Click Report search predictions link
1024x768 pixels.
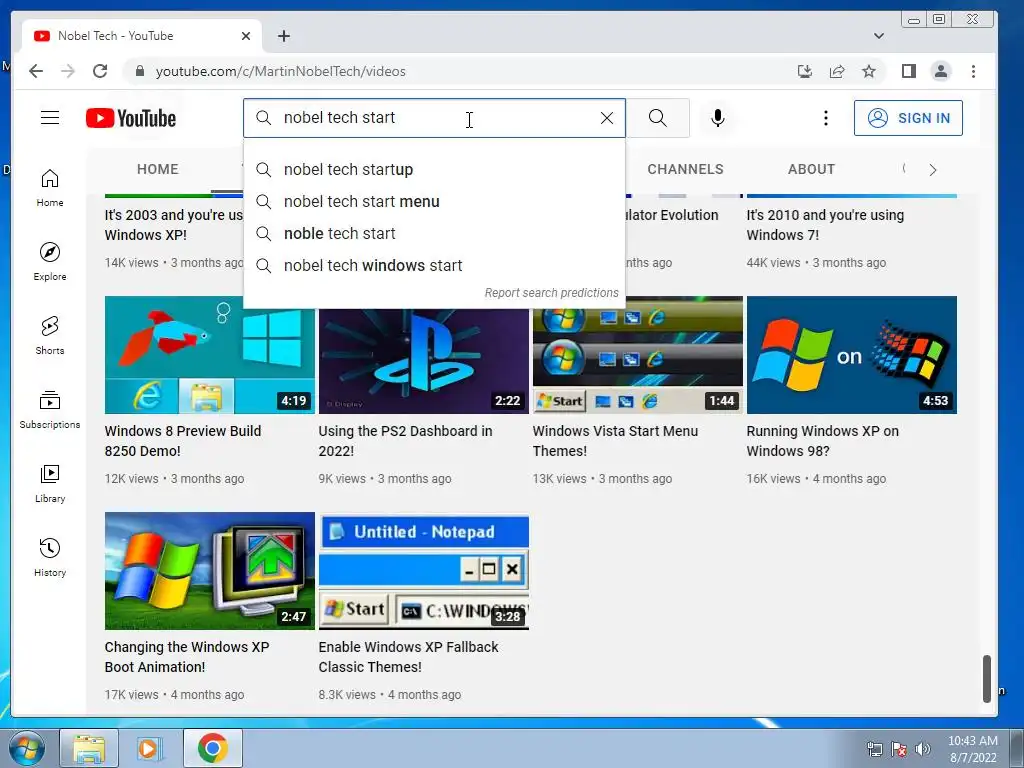click(551, 293)
